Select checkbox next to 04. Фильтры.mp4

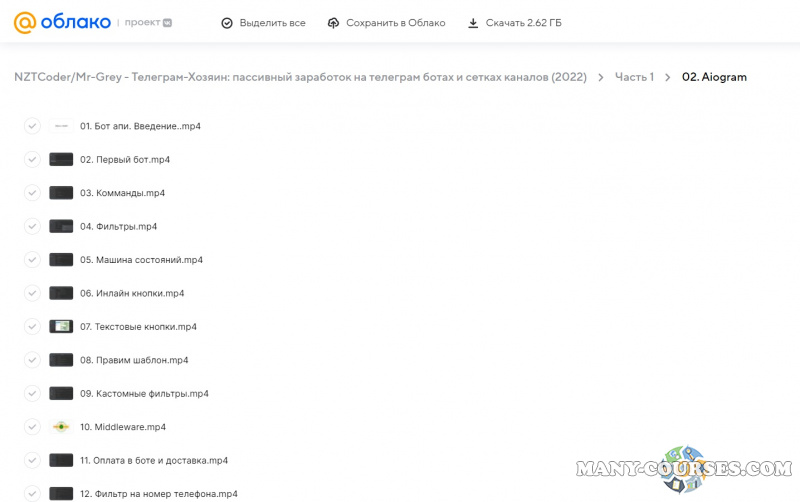pos(32,227)
